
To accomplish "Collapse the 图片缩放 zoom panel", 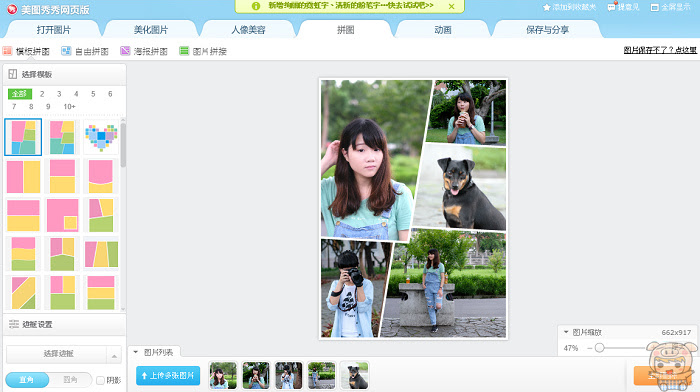I will (x=566, y=332).
